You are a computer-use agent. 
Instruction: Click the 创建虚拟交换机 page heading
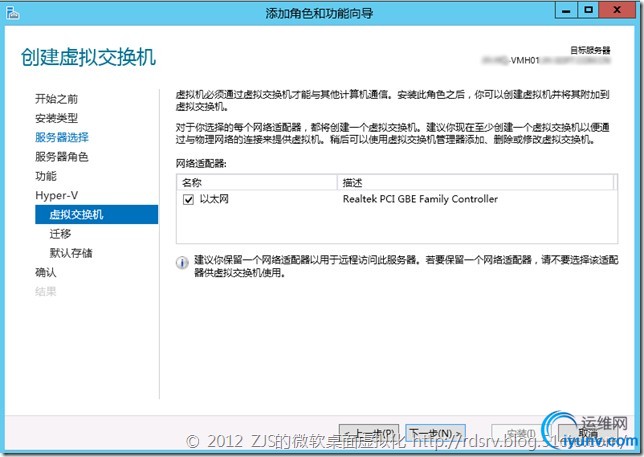click(88, 57)
